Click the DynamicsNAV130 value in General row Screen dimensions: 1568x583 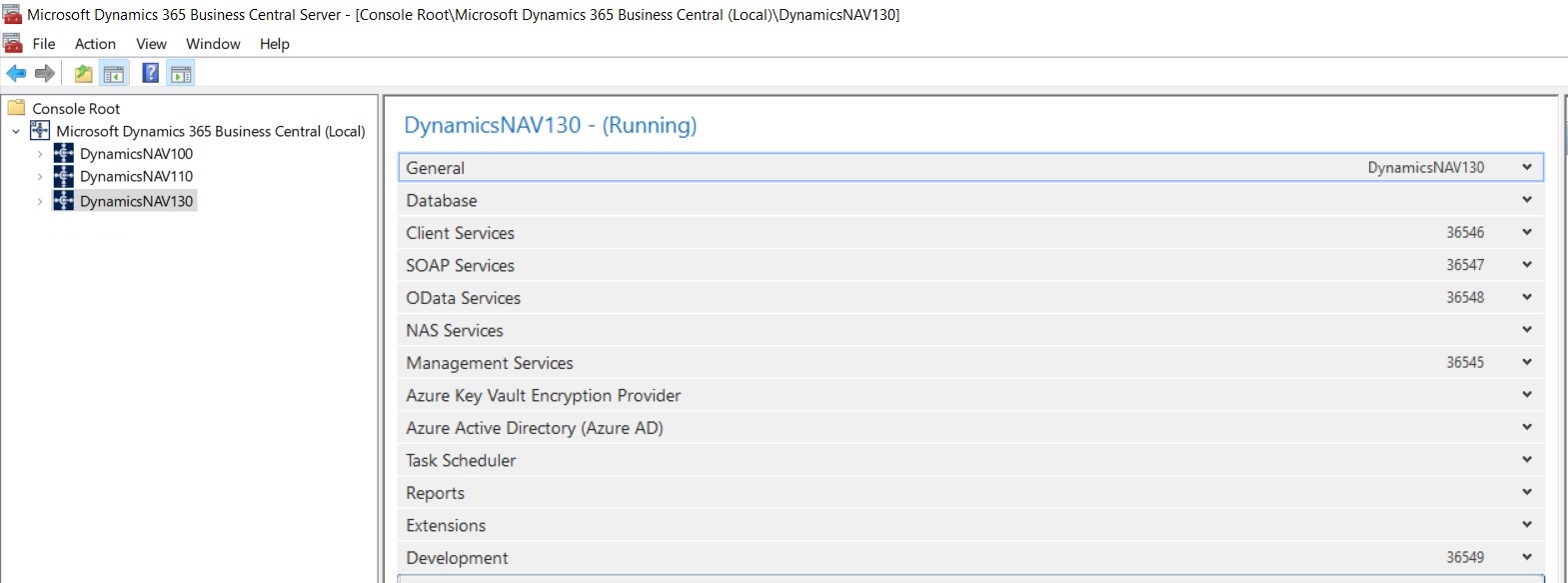[x=1426, y=167]
